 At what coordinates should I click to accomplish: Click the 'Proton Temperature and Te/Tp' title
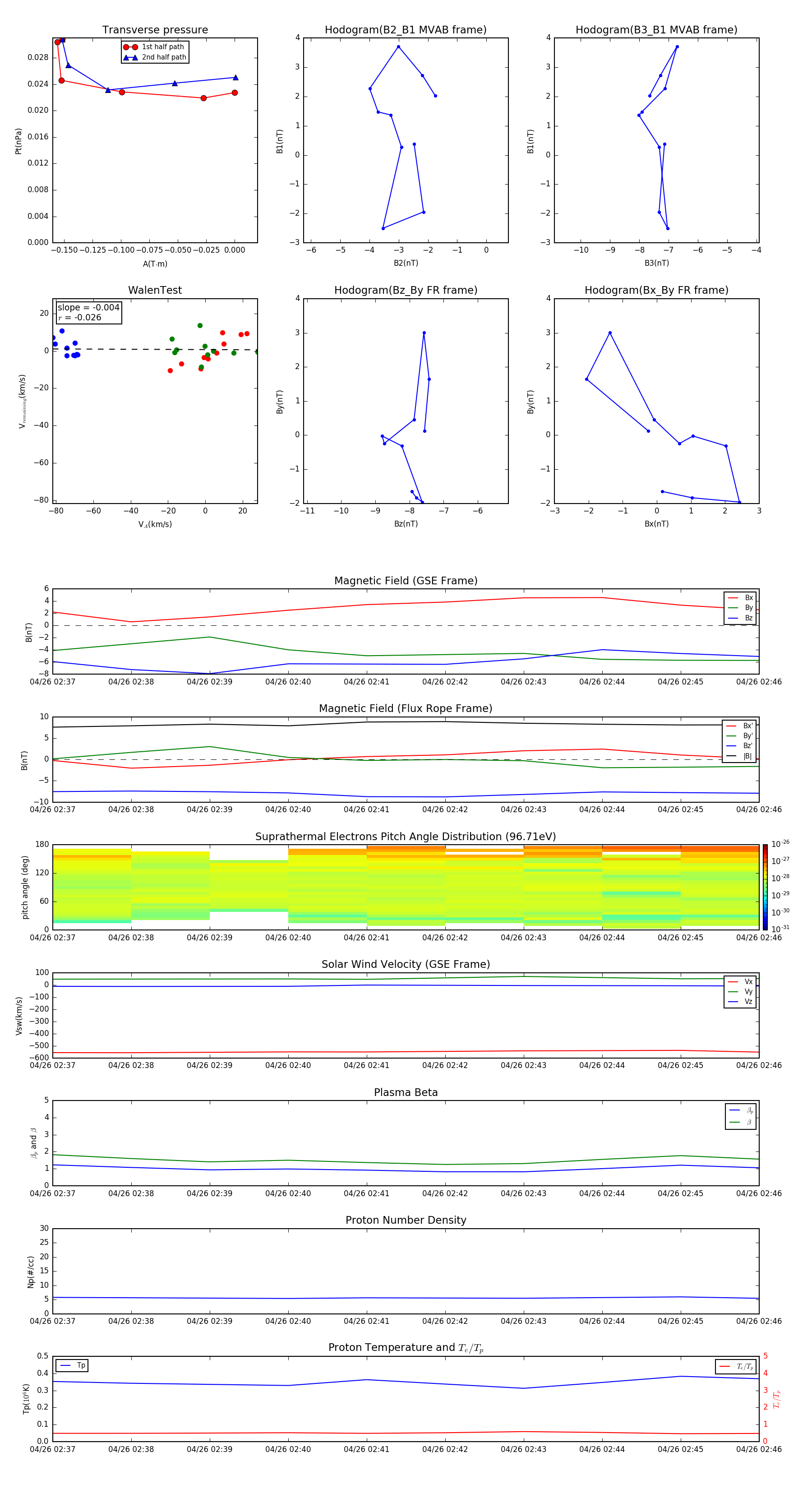click(406, 1348)
